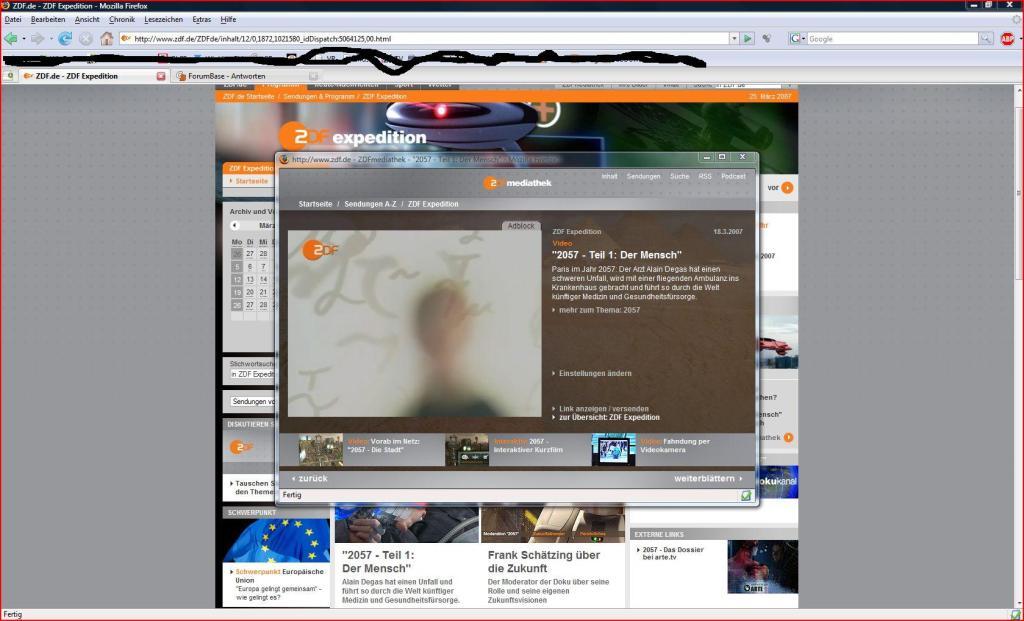The width and height of the screenshot is (1024, 621).
Task: Go to the Firefox Home page icon
Action: tap(106, 39)
